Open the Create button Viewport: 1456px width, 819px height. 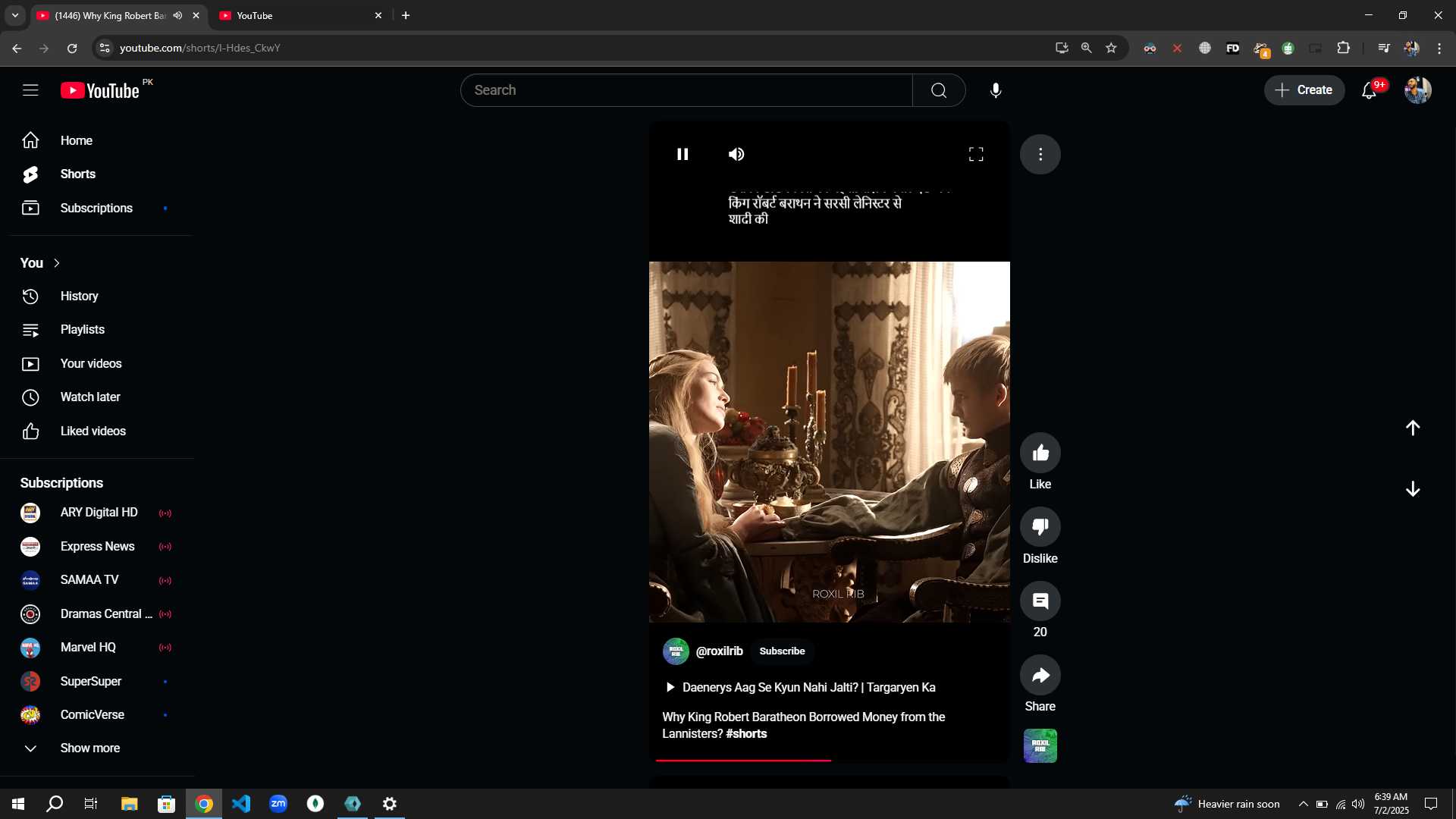(1304, 89)
